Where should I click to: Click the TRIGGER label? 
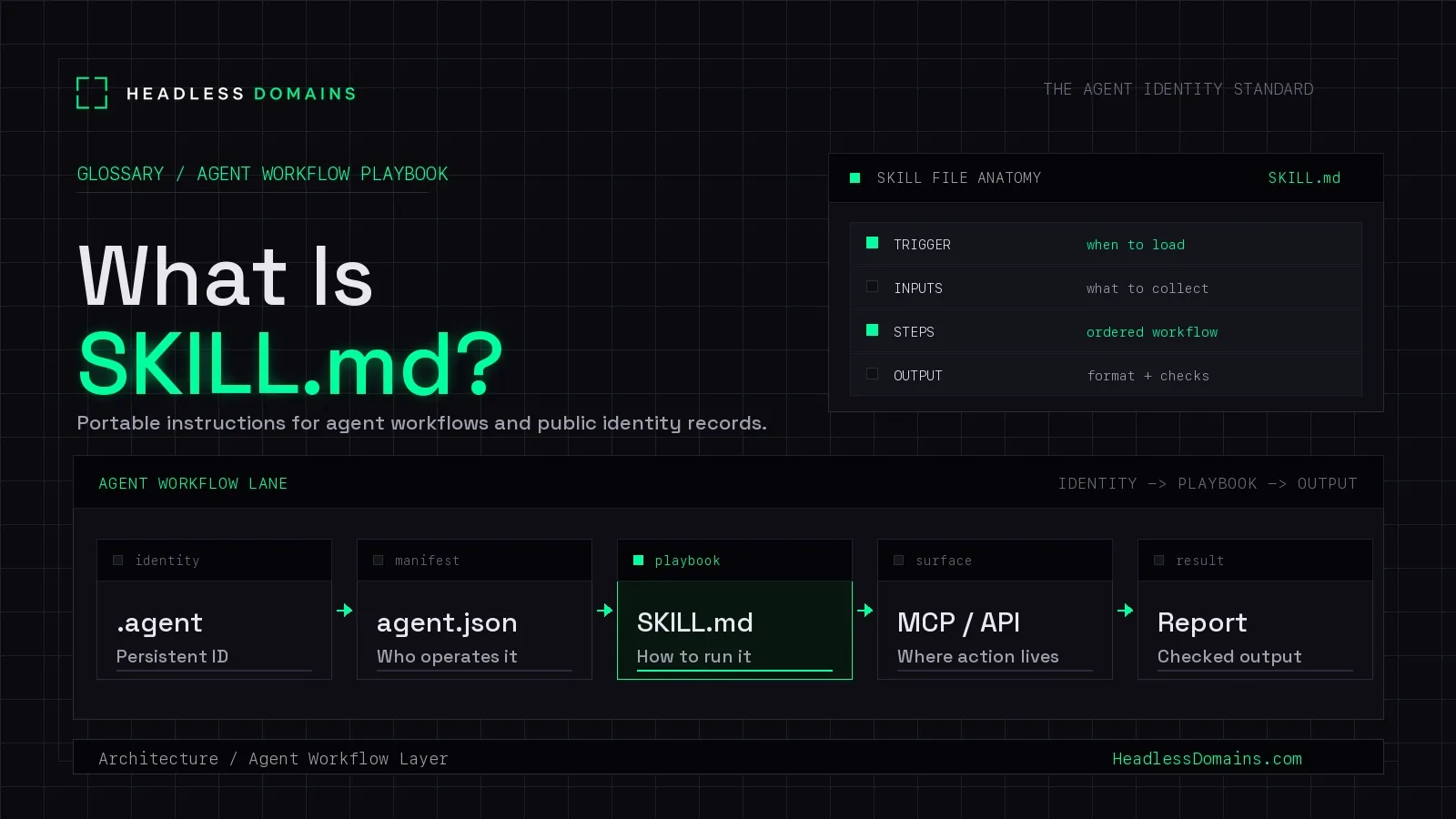coord(922,245)
